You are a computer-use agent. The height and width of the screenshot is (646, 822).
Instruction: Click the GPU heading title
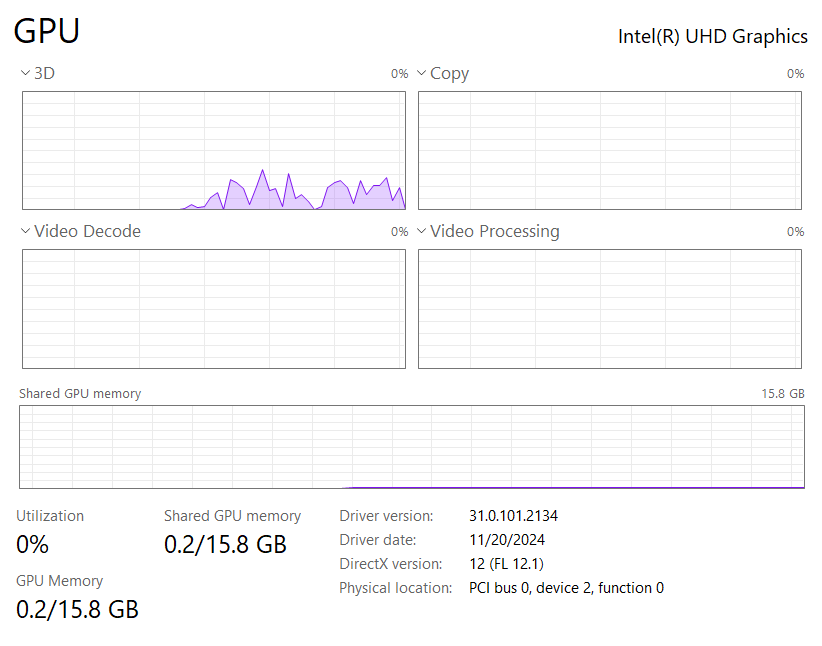pyautogui.click(x=47, y=31)
